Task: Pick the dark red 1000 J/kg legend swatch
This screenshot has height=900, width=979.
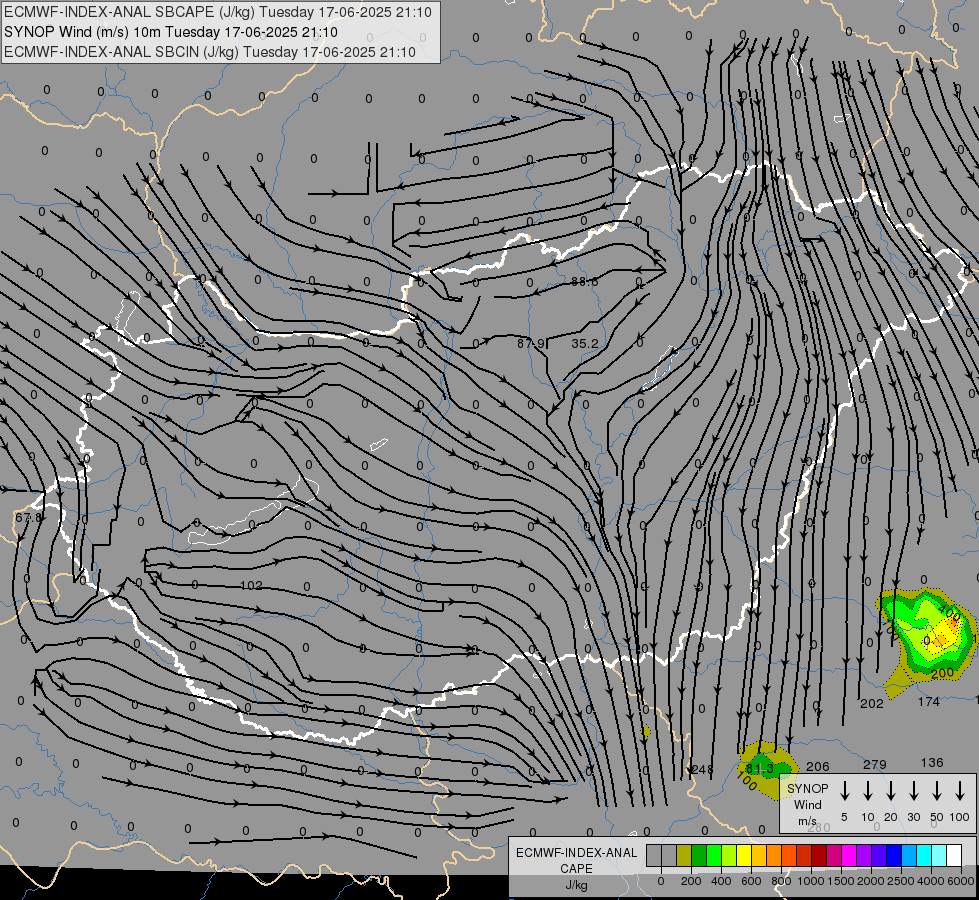Action: click(819, 856)
